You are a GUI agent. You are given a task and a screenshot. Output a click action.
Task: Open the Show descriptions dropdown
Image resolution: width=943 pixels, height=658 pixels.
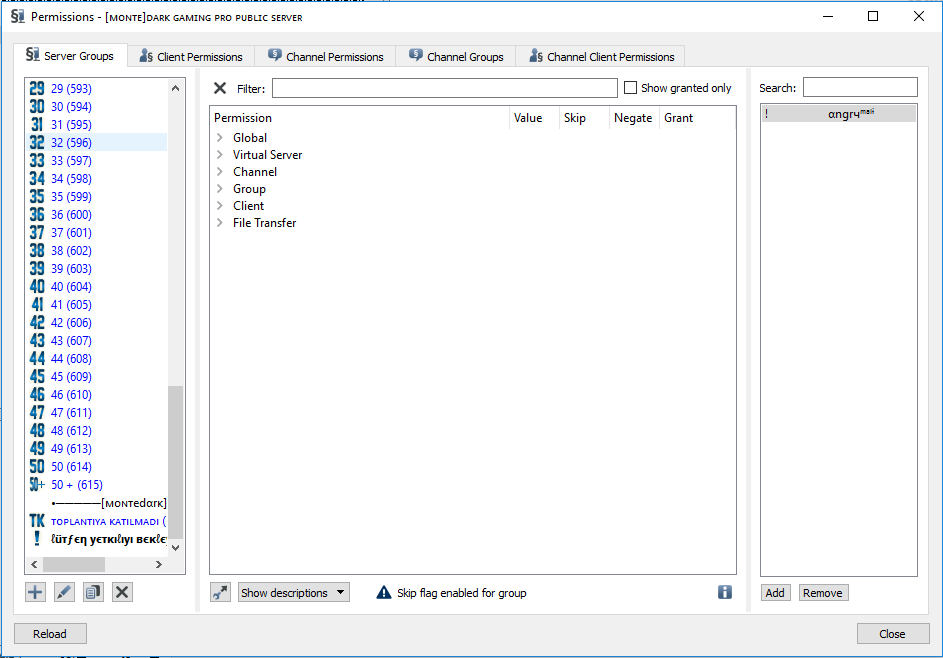pos(293,592)
